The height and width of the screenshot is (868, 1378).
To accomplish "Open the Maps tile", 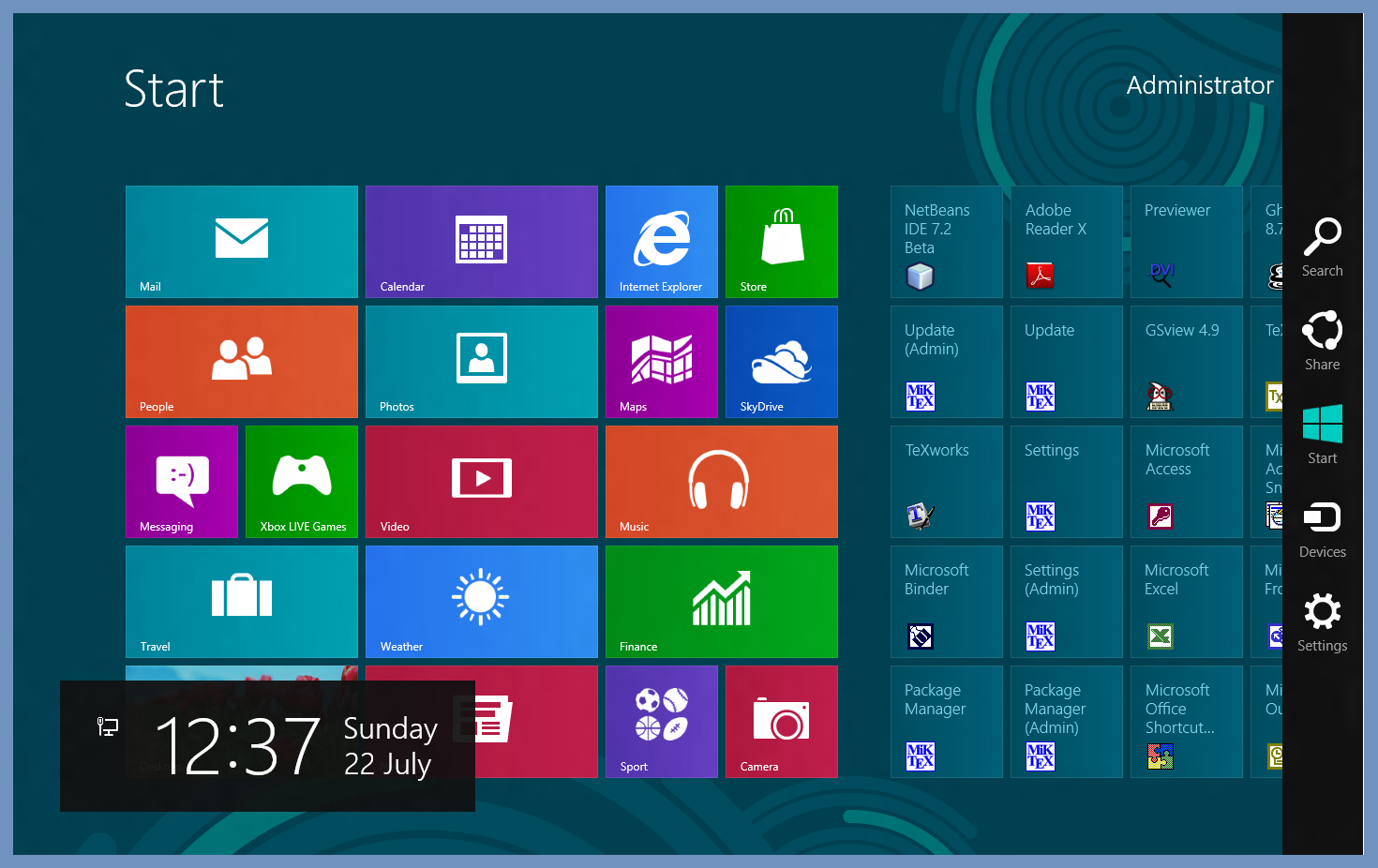I will coord(662,362).
